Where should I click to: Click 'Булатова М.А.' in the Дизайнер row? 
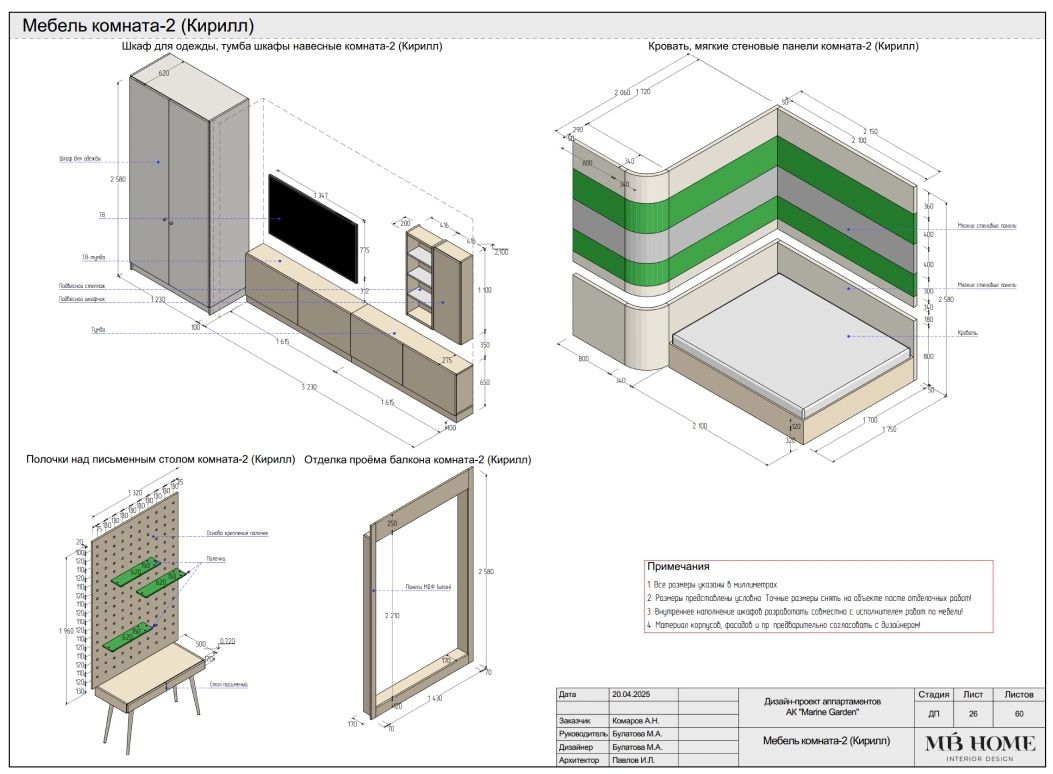point(637,747)
